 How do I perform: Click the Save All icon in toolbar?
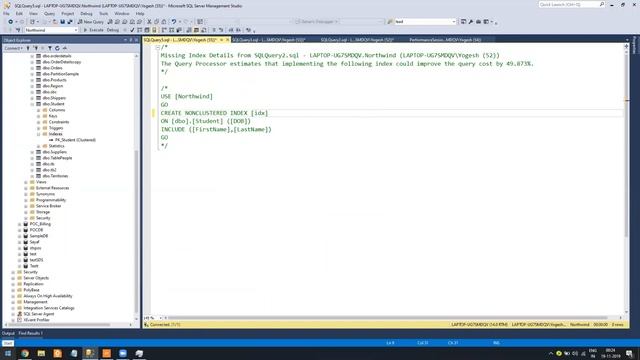[x=70, y=22]
